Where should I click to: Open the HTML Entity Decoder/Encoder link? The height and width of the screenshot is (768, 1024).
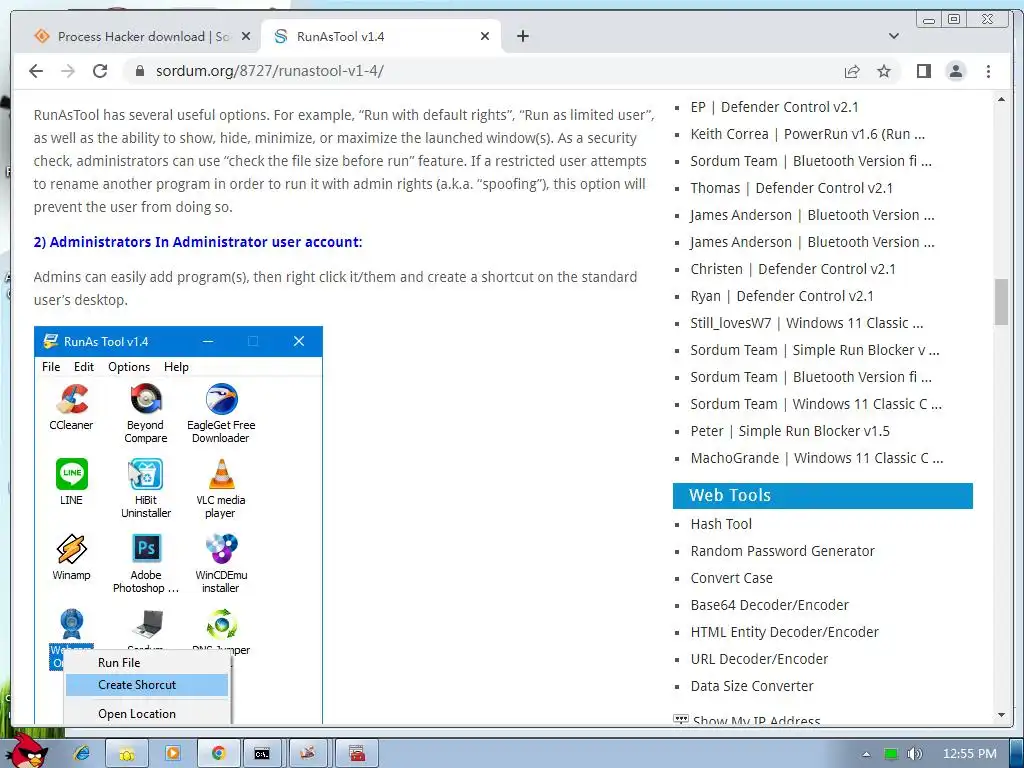784,632
